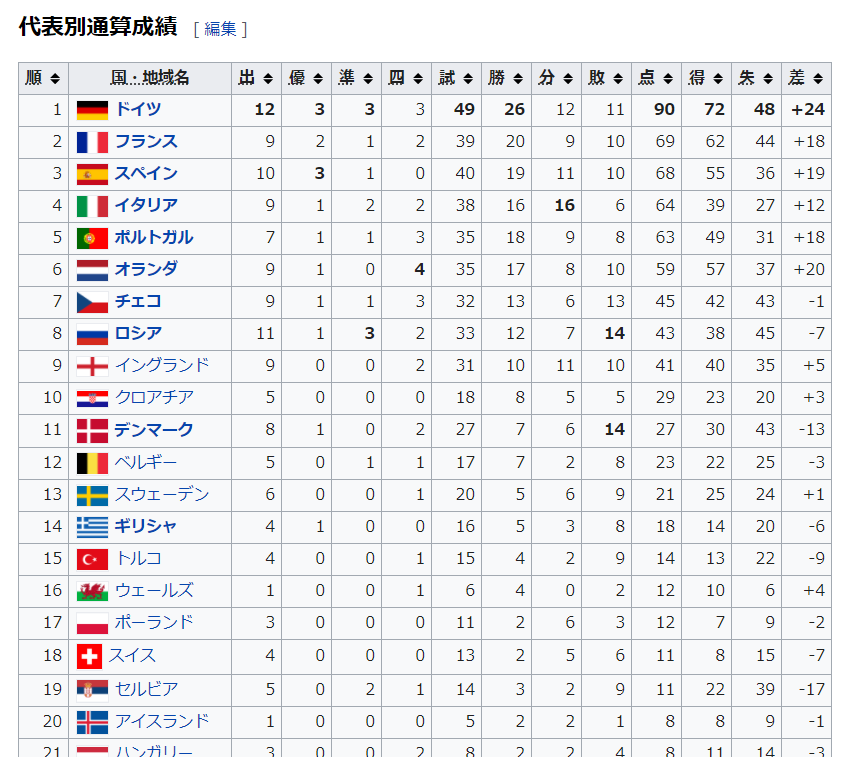Click the 編集 edit section link

pyautogui.click(x=220, y=29)
